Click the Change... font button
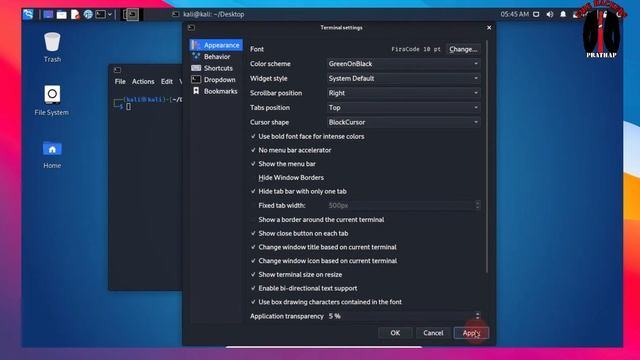This screenshot has width=640, height=360. [463, 49]
